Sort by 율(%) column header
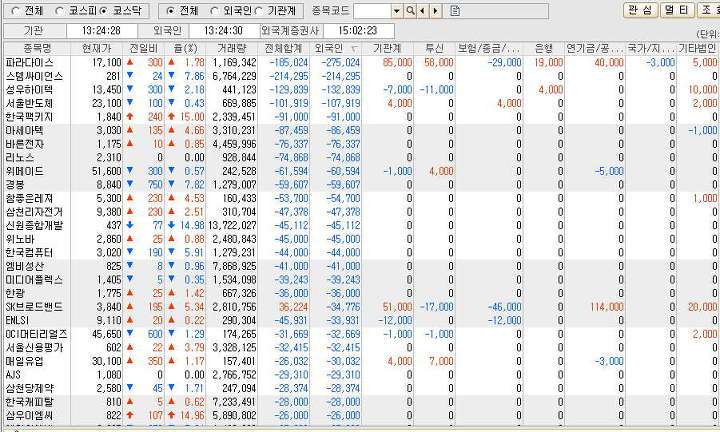 point(185,48)
